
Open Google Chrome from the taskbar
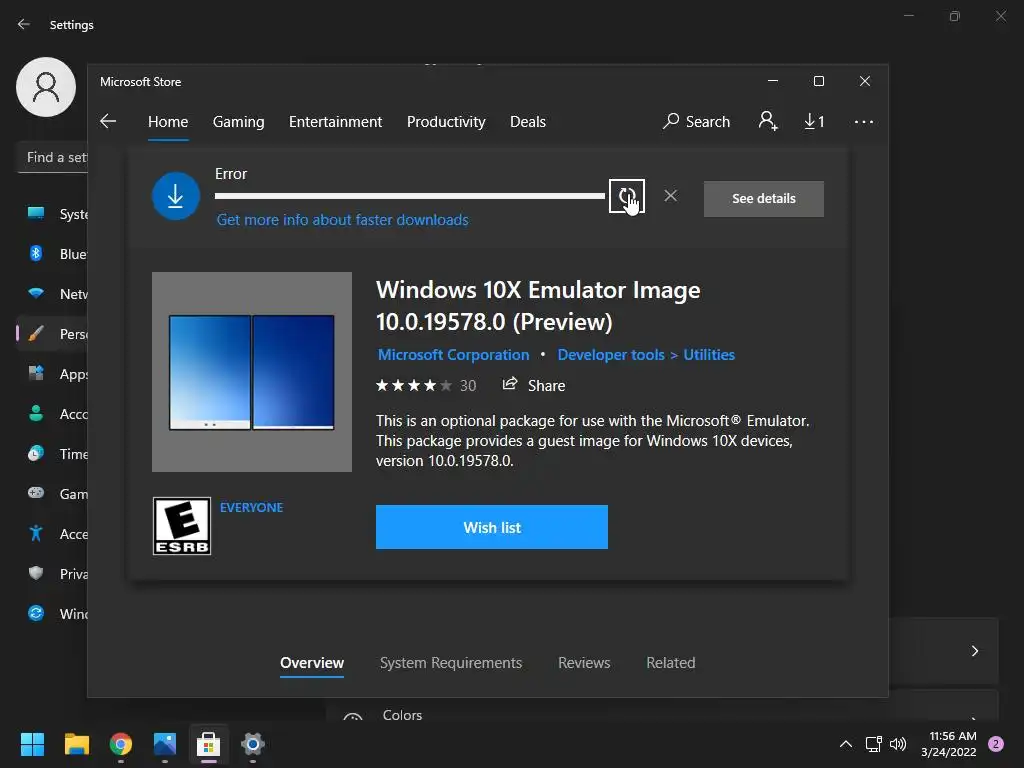click(121, 744)
